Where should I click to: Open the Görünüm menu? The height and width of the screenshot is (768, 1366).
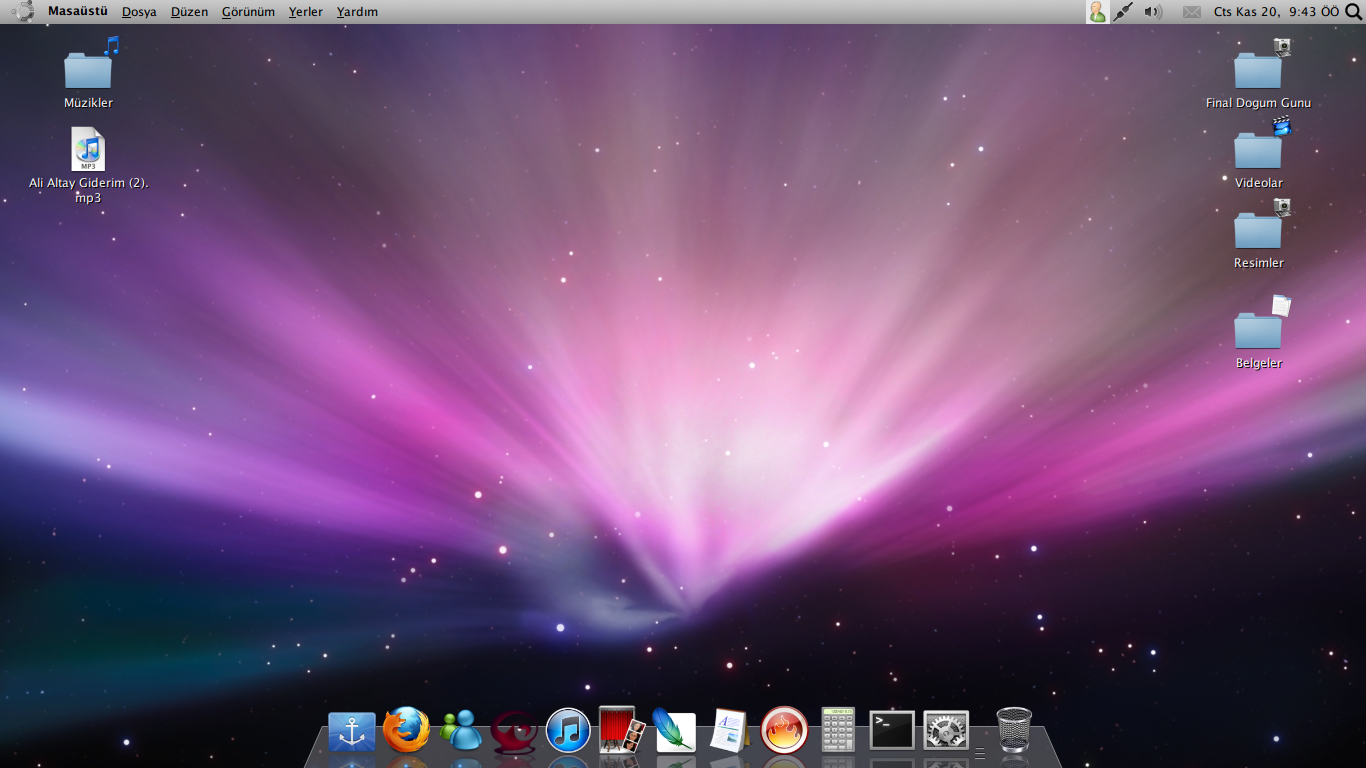pos(248,12)
